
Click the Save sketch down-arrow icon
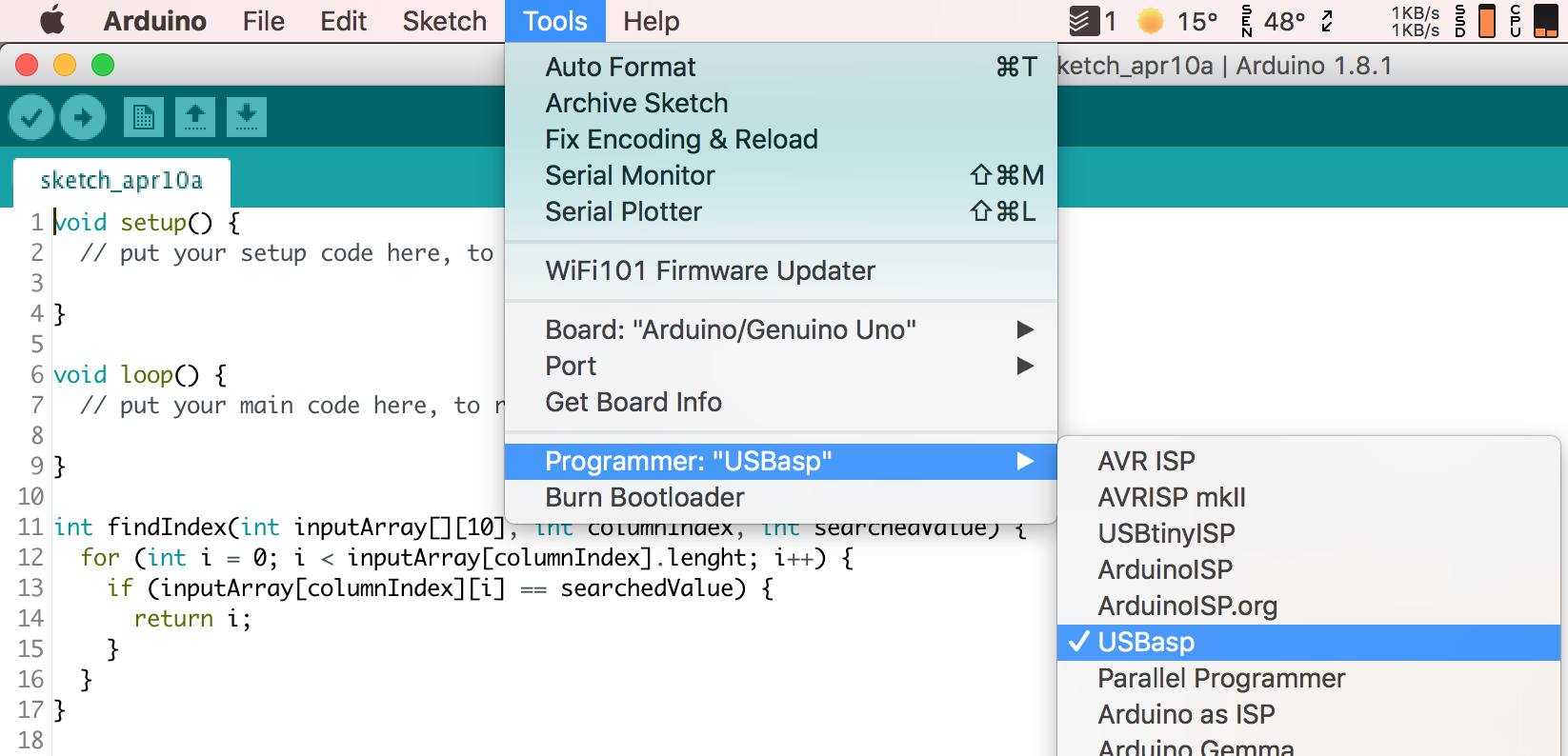click(247, 117)
